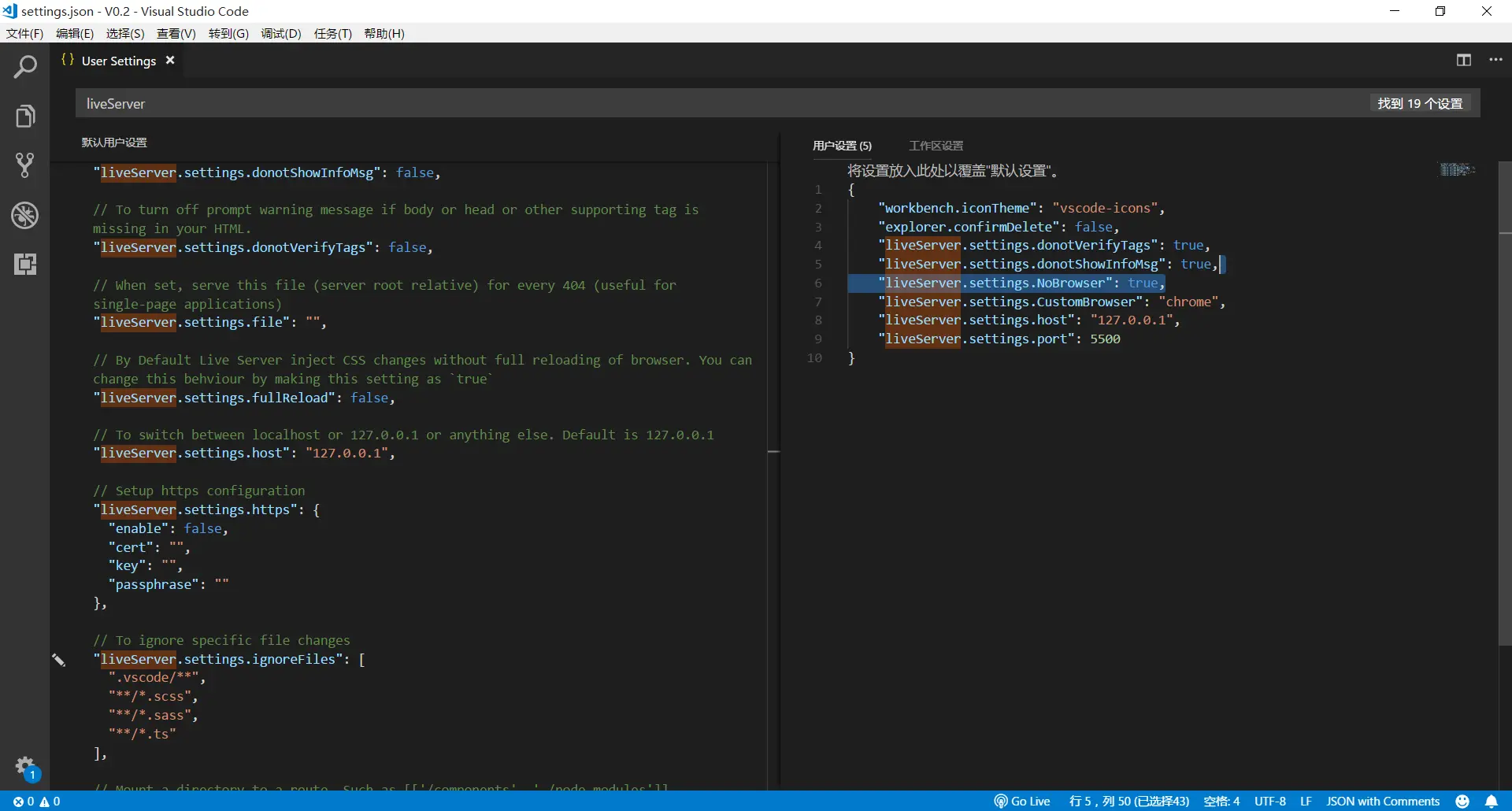Image resolution: width=1512 pixels, height=811 pixels.
Task: Open the Source Control view
Action: point(25,165)
